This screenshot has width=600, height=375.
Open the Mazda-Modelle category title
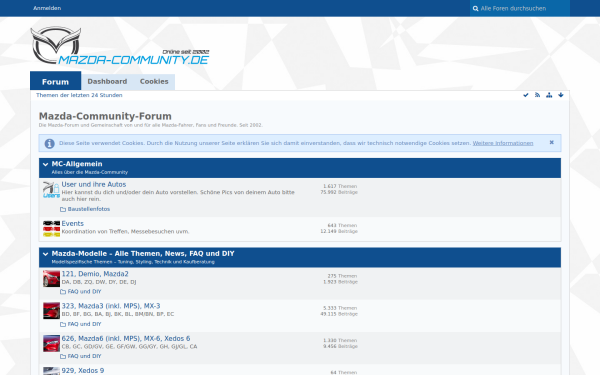[143, 253]
